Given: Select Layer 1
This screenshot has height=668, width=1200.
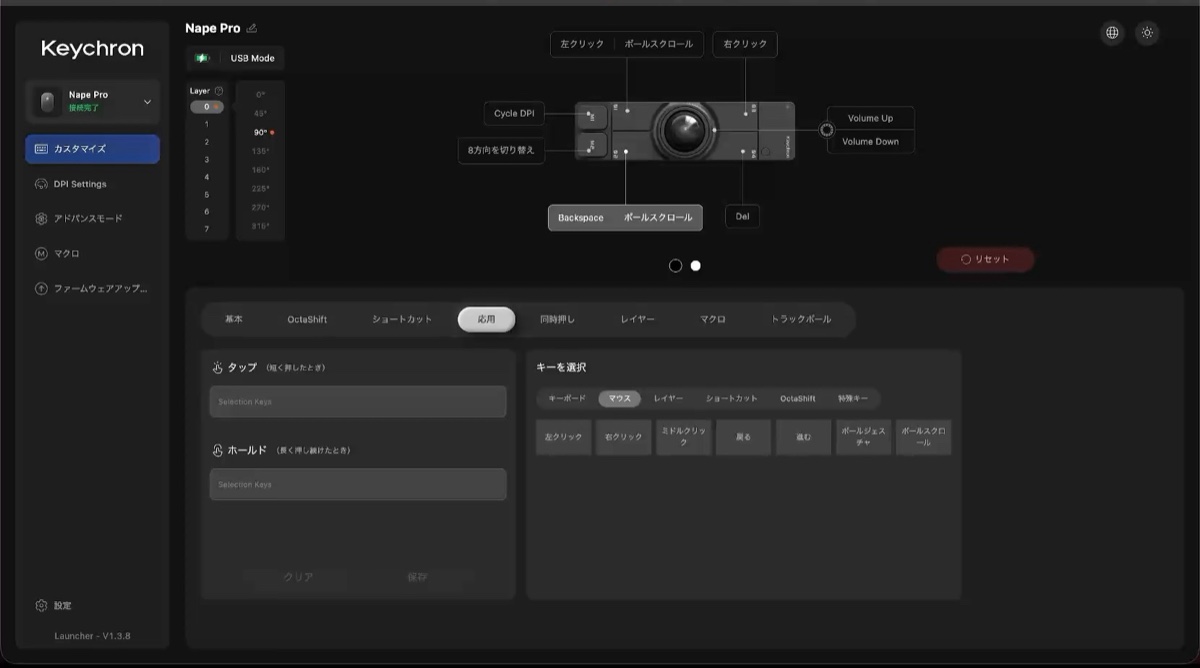Looking at the screenshot, I should click(207, 124).
